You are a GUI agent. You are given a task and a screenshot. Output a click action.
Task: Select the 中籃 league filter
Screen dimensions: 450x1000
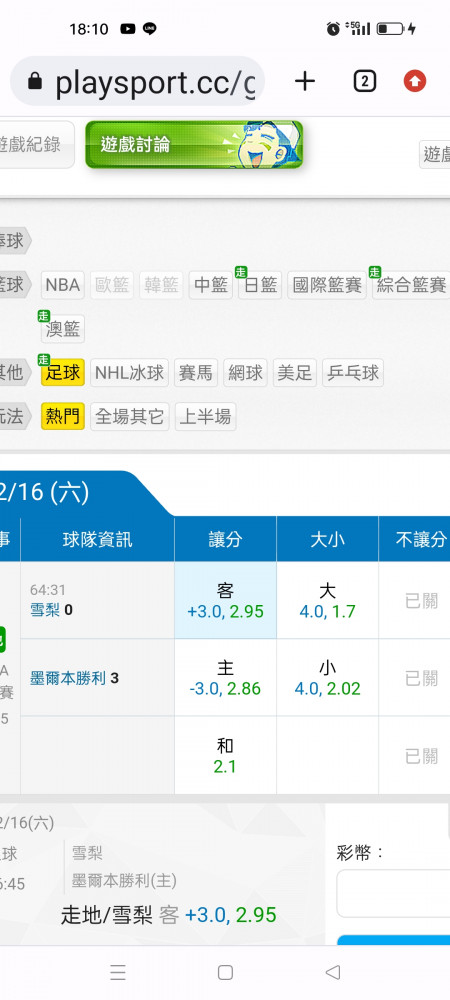(x=210, y=285)
